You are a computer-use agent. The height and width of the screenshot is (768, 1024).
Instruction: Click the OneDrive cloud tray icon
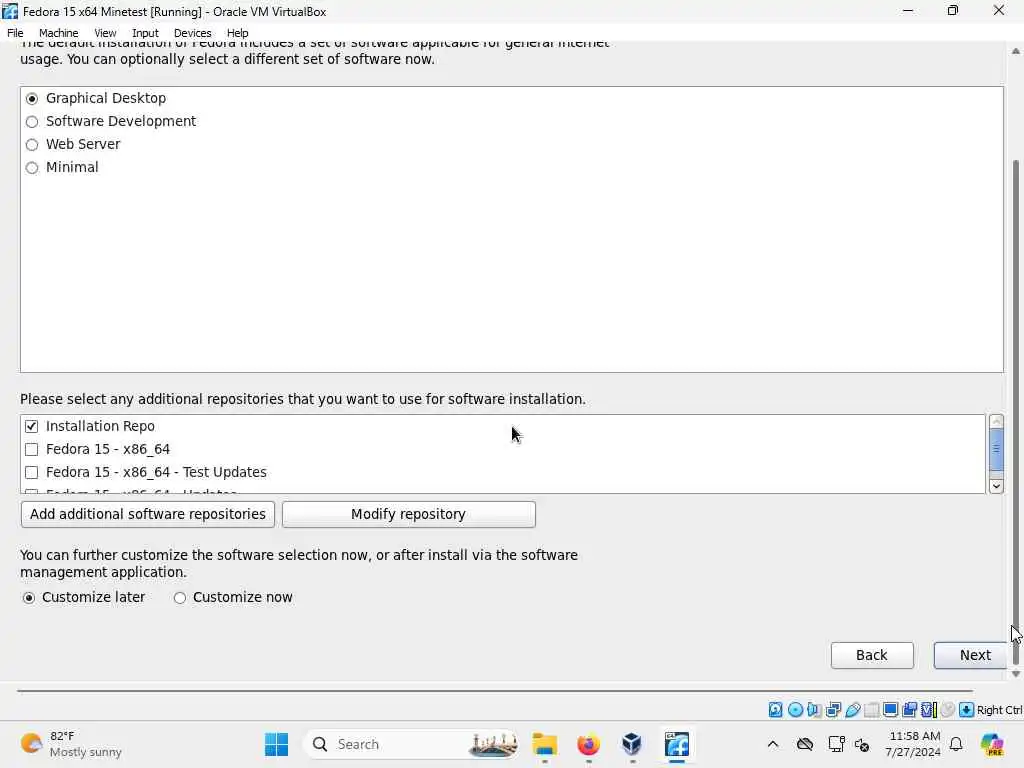click(x=805, y=744)
